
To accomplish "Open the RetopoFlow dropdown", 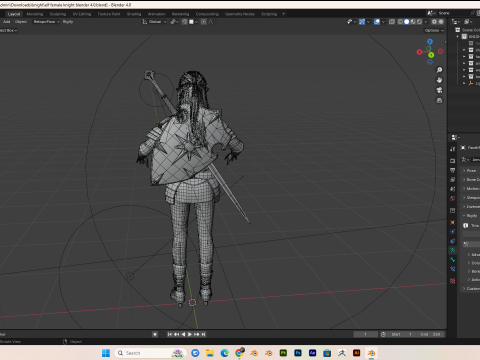I will [46, 22].
